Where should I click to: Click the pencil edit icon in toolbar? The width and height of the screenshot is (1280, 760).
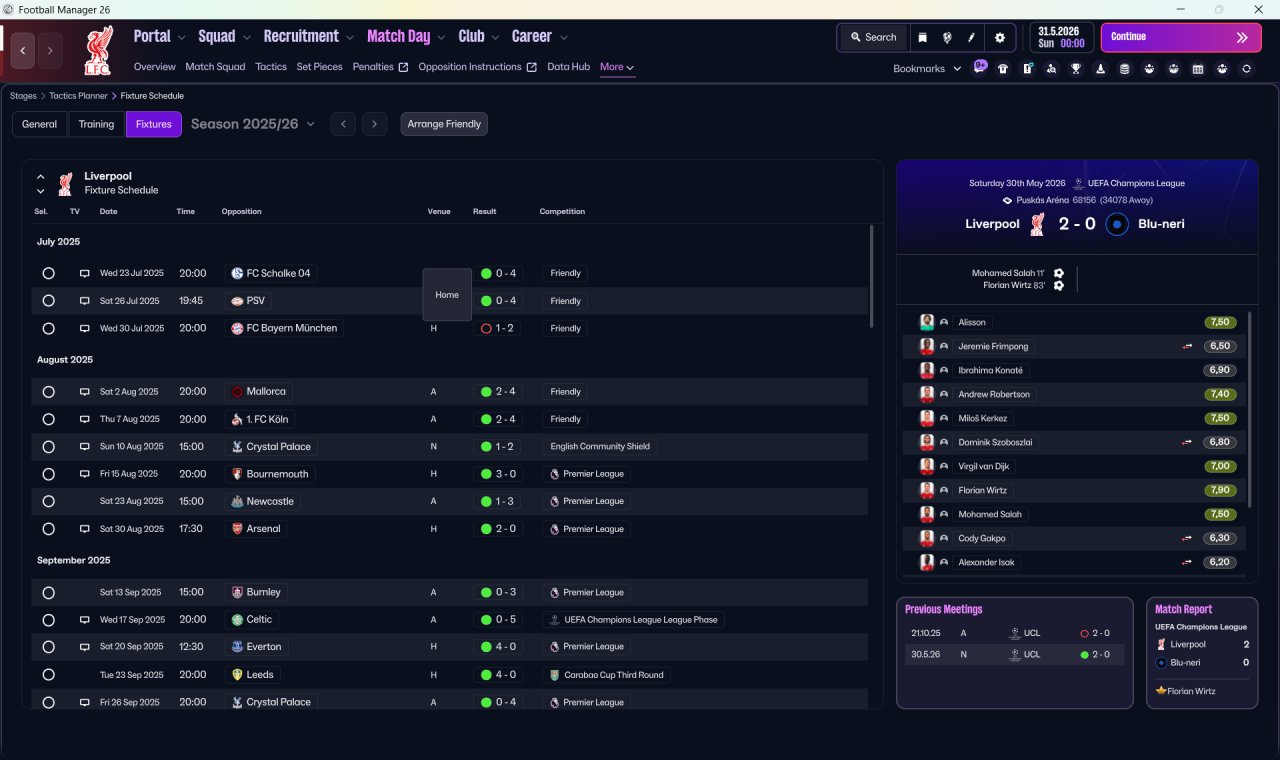pos(971,37)
